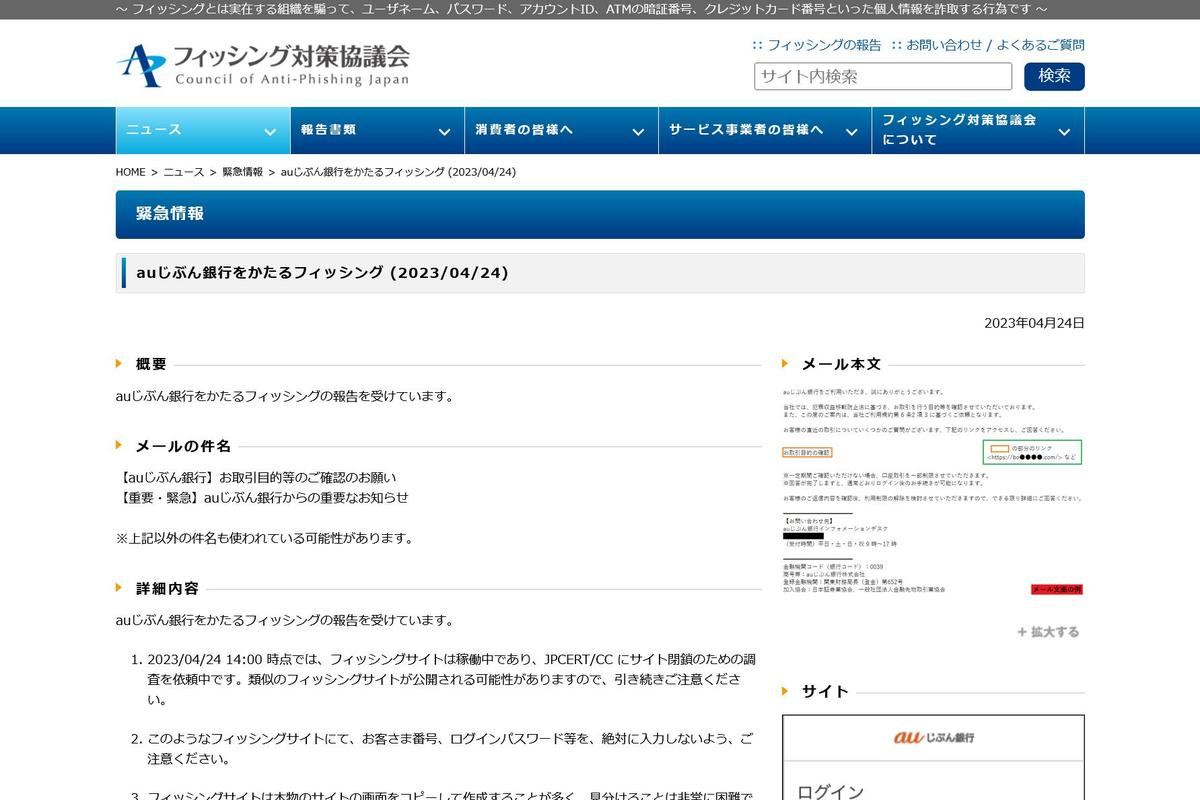Click the subject line 【重要・緊急】auじぶん銀行からの重要なお知らせ
The height and width of the screenshot is (800, 1200).
(263, 497)
